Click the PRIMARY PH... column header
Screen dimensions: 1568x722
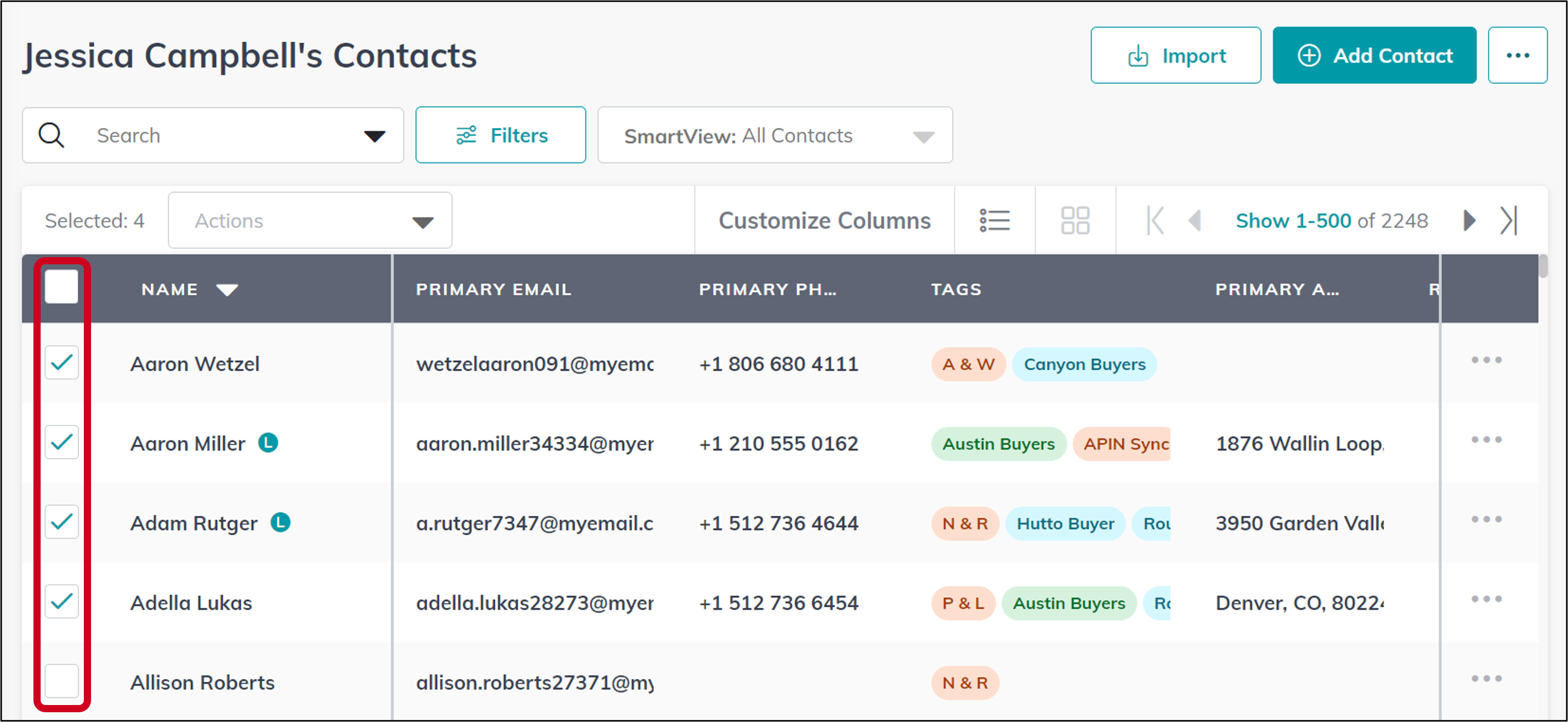coord(768,290)
